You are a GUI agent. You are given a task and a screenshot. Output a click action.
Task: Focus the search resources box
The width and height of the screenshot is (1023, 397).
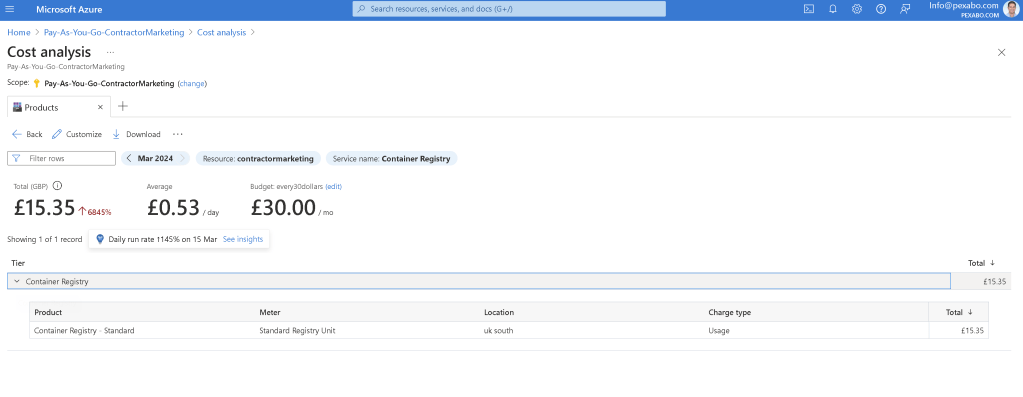(509, 9)
